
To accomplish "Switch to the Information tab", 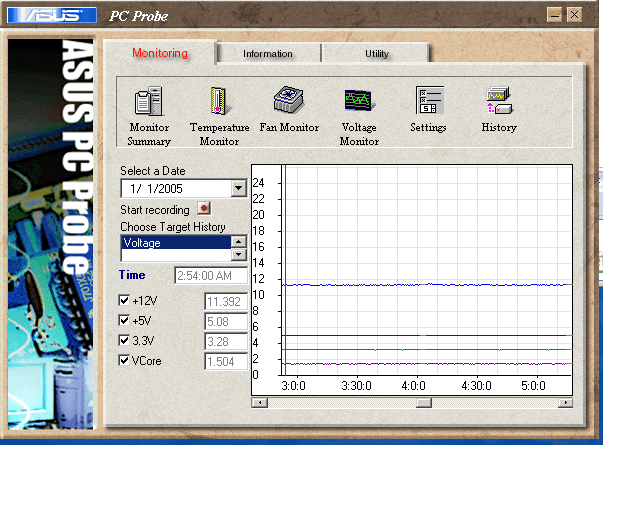I will 268,53.
